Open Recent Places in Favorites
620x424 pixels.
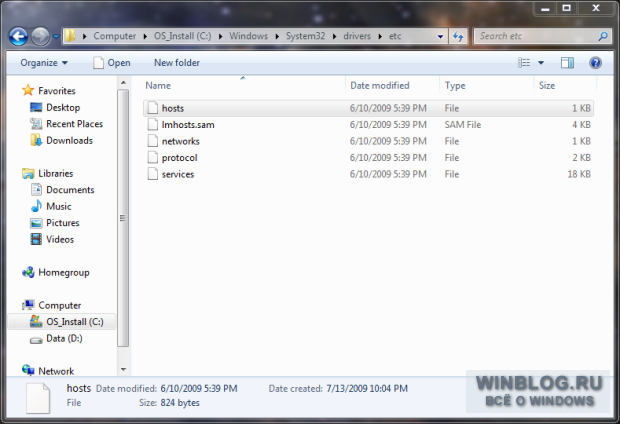(x=66, y=124)
